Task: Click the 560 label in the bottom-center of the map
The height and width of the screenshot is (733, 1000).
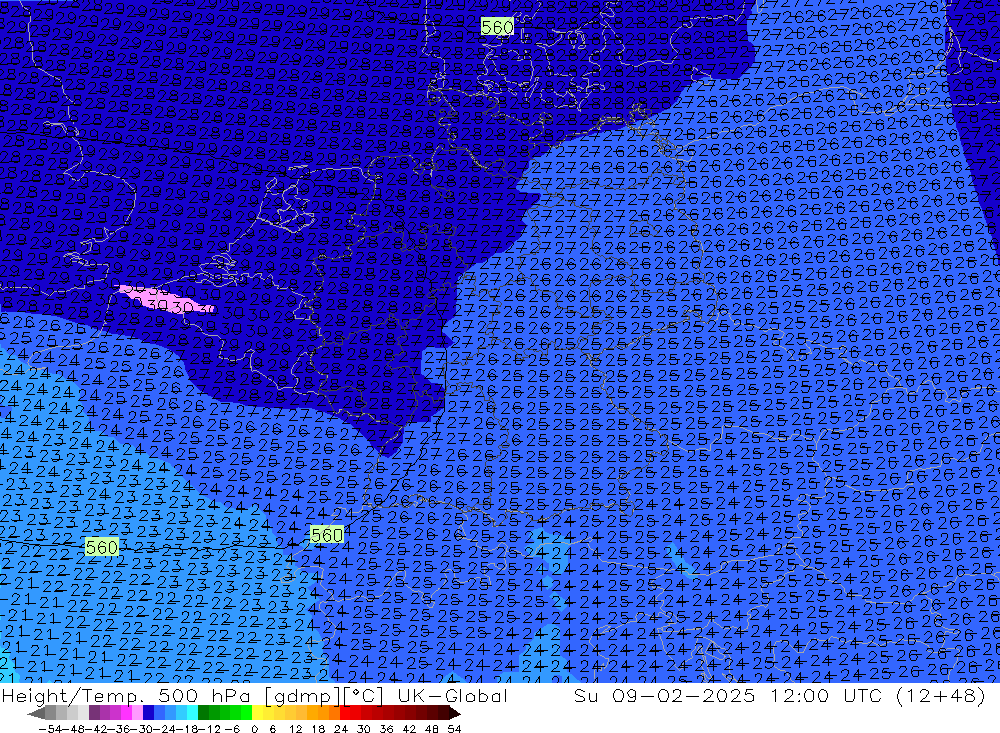Action: [327, 535]
